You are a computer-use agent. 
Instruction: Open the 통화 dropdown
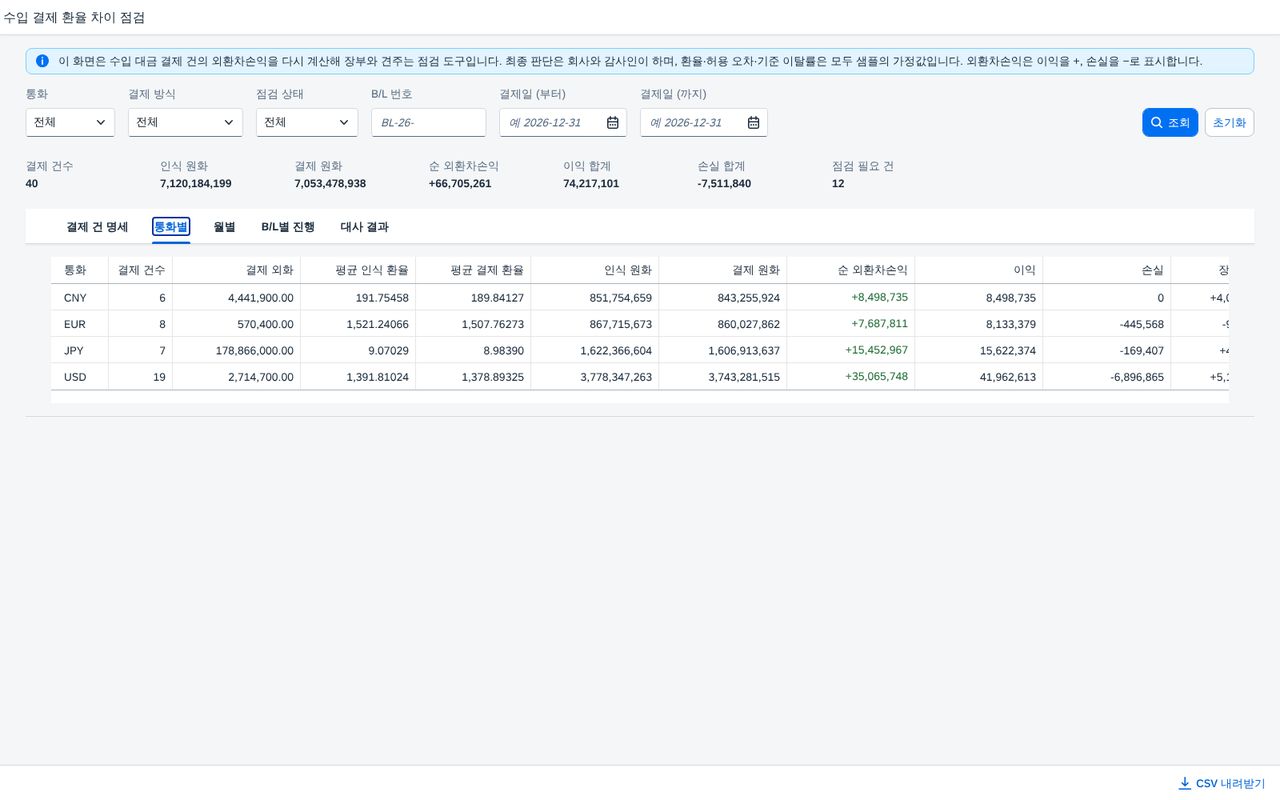point(70,122)
